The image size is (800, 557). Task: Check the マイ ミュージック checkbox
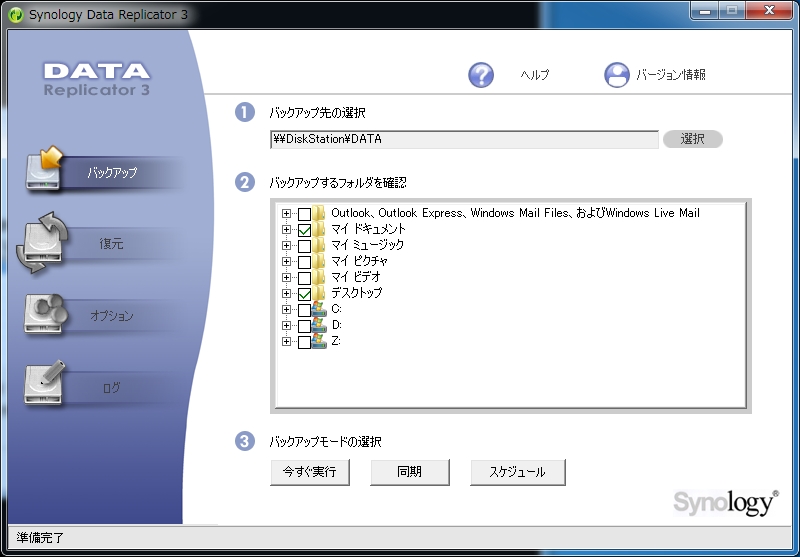[x=304, y=246]
